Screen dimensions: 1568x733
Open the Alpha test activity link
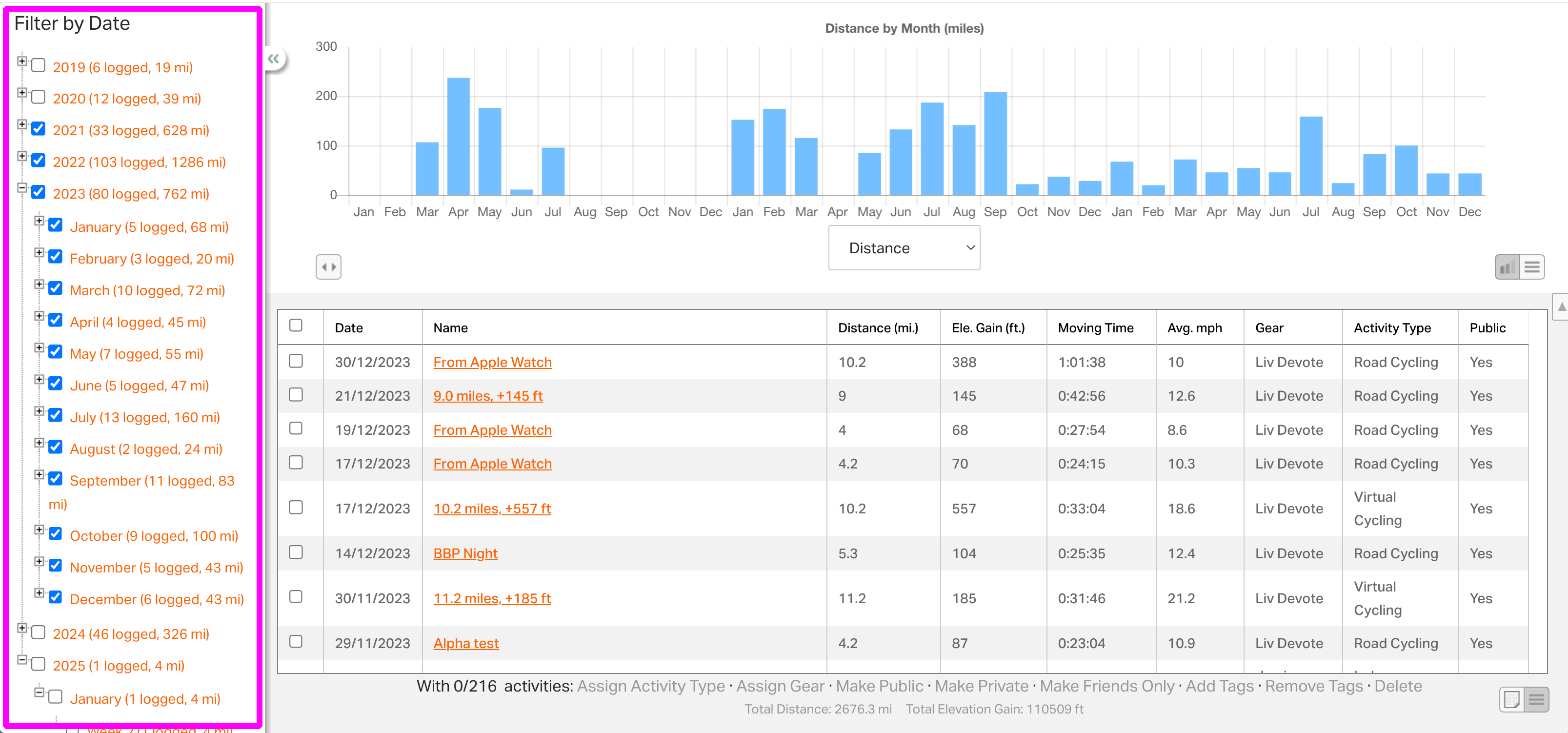pos(465,643)
